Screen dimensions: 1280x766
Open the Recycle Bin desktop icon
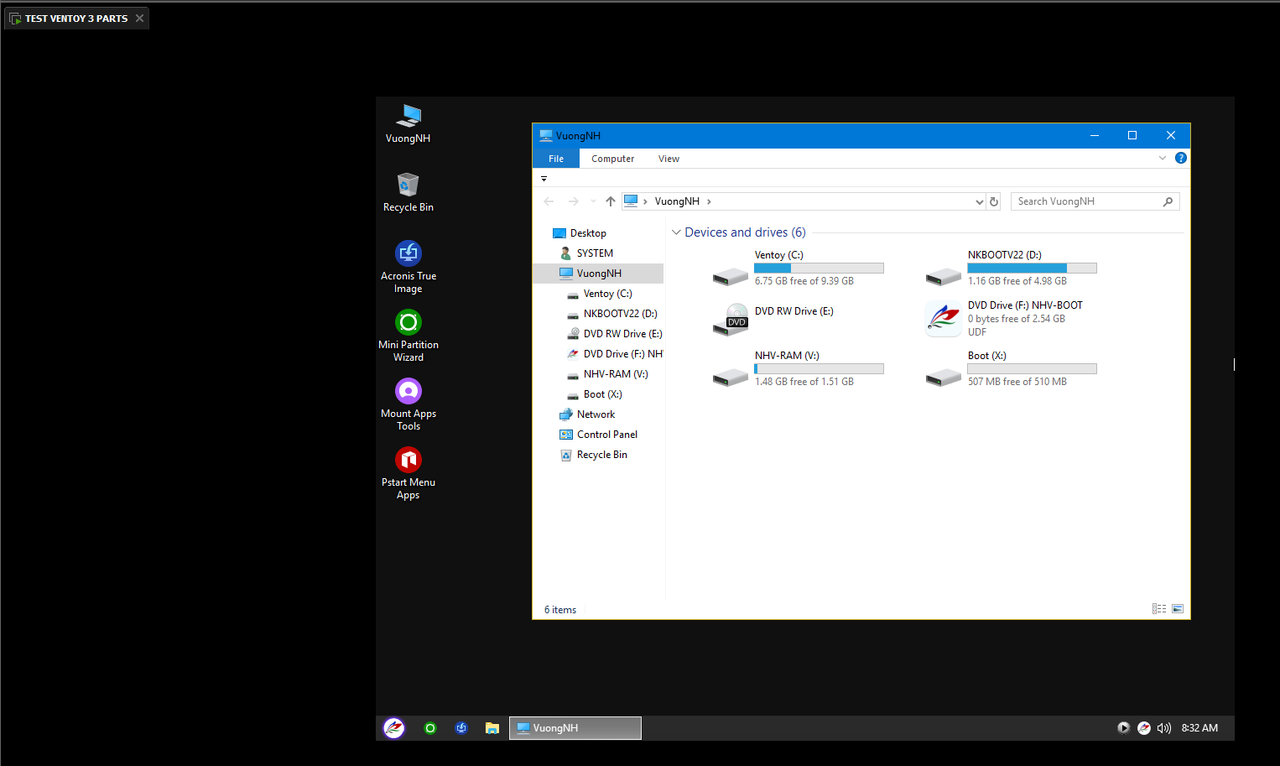408,192
